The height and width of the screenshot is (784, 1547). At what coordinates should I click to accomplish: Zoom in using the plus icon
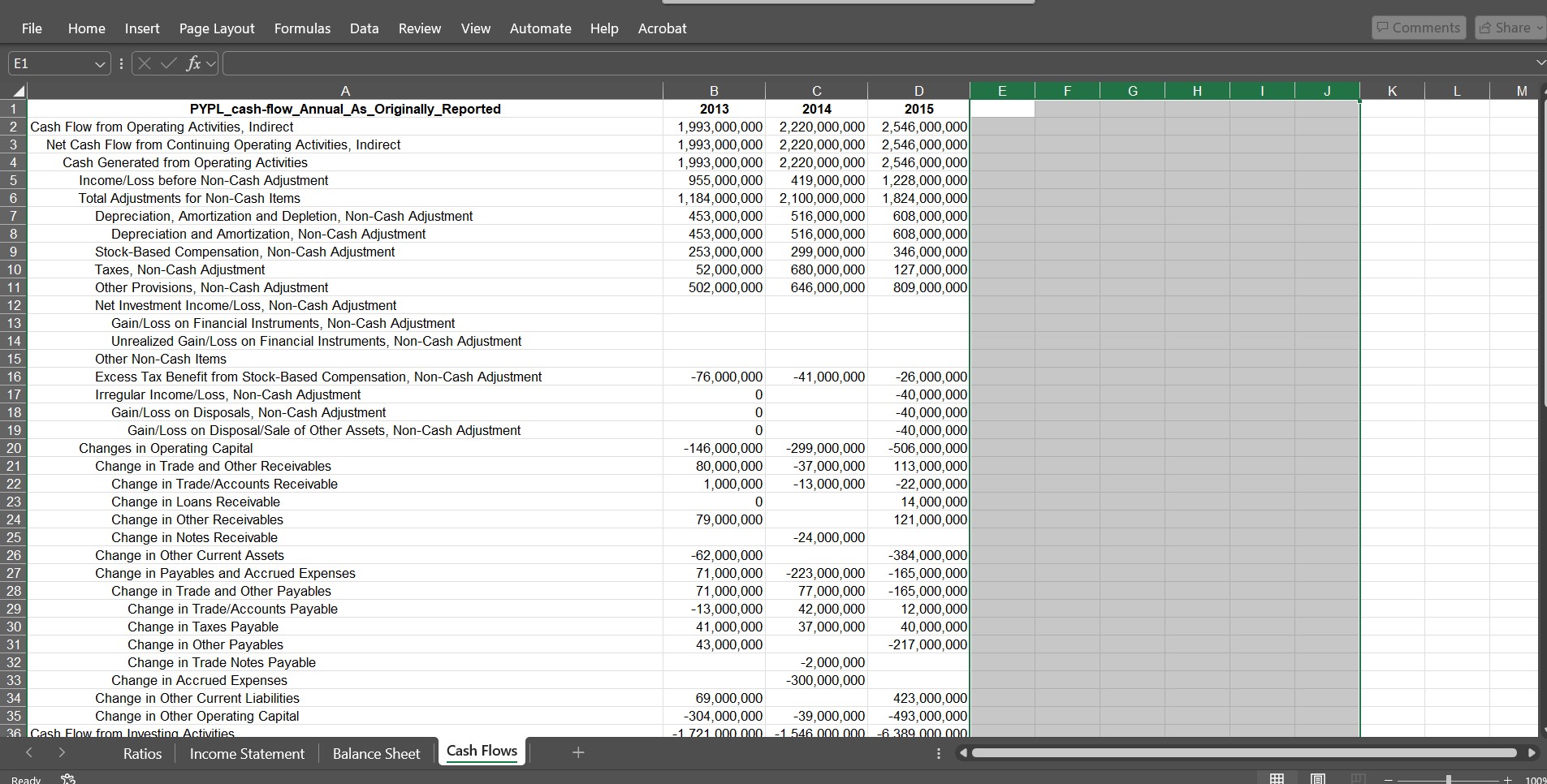[x=1507, y=780]
